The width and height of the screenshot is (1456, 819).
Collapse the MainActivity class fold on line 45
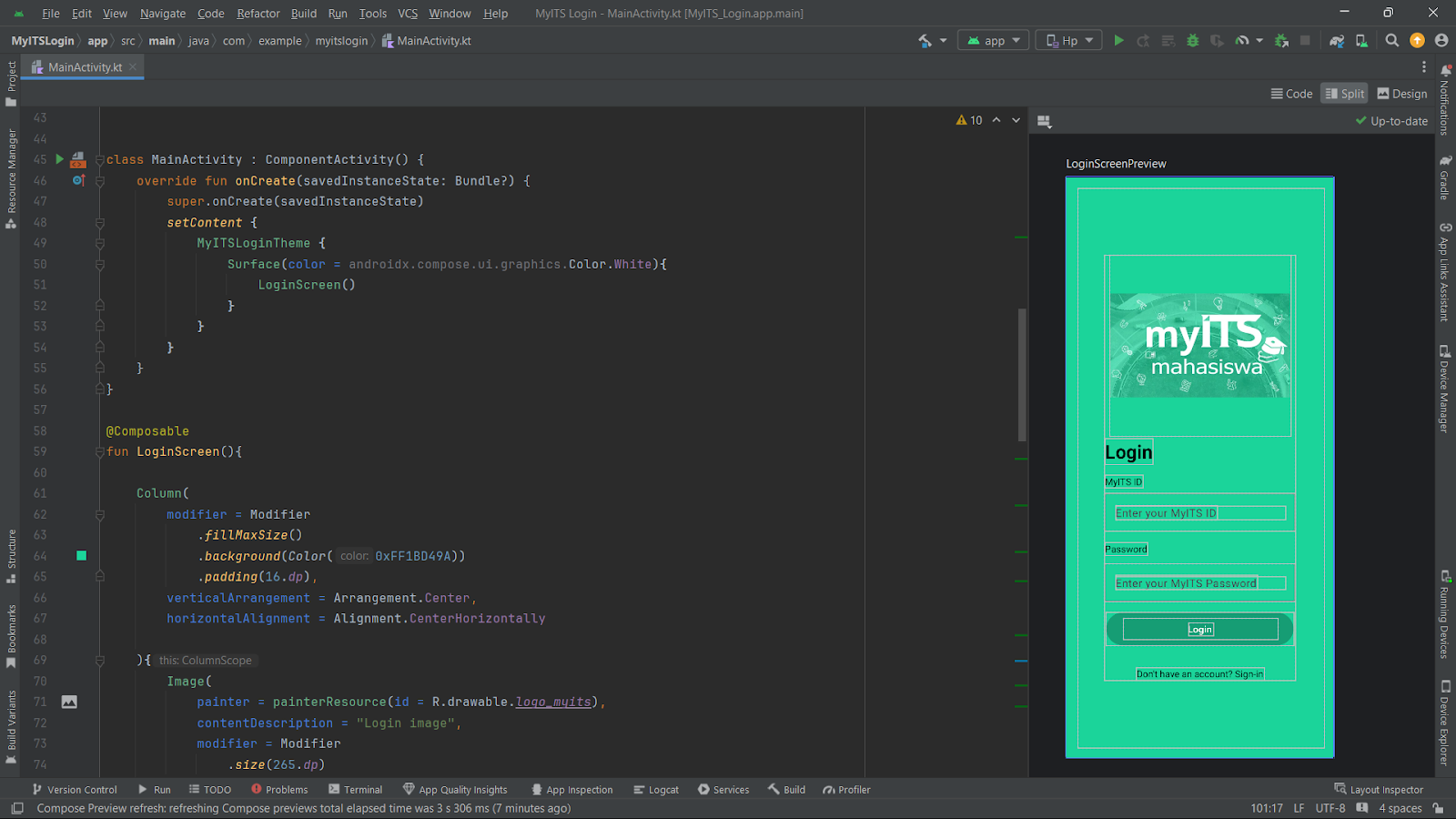click(99, 160)
